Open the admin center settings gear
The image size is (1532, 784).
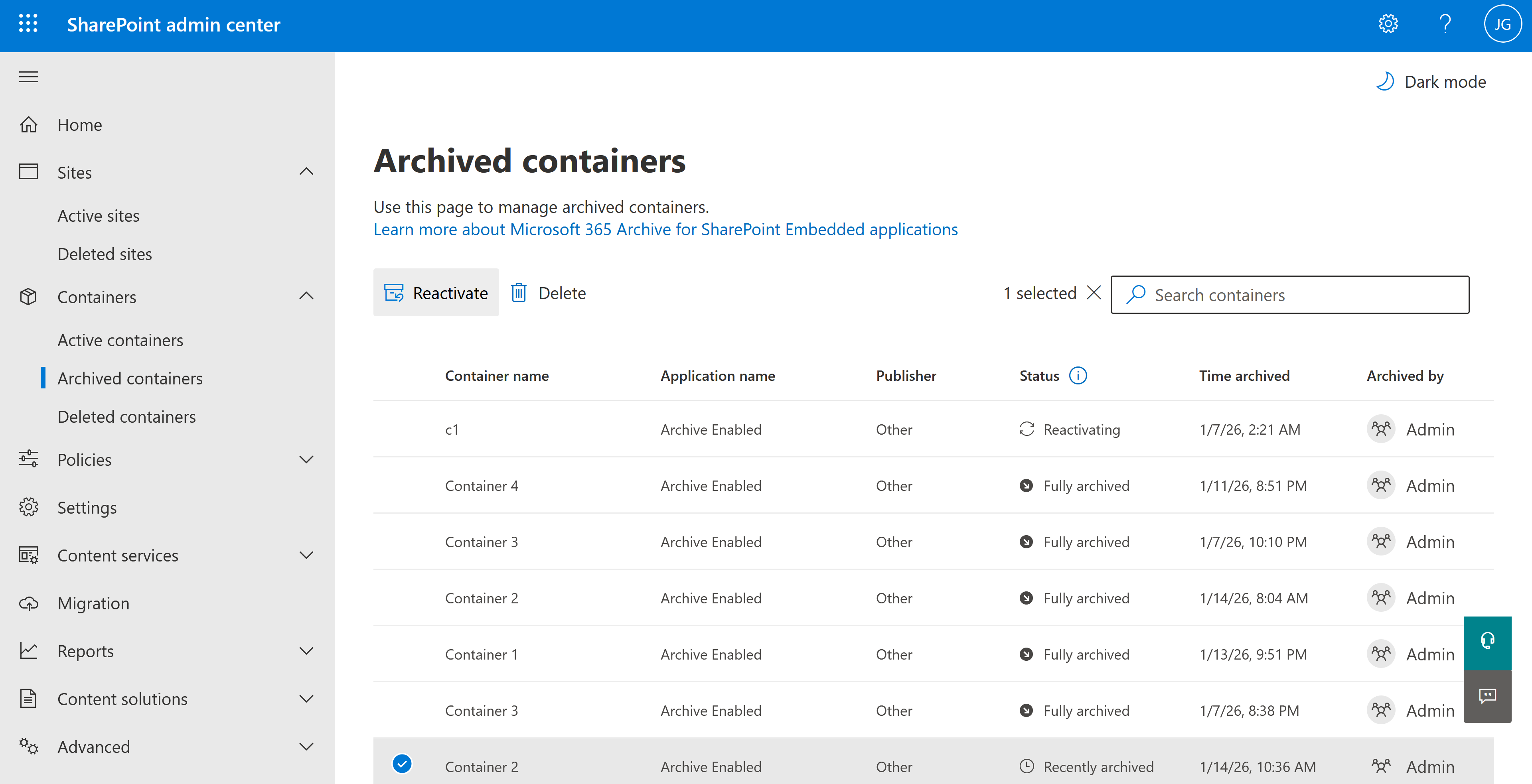(1388, 24)
